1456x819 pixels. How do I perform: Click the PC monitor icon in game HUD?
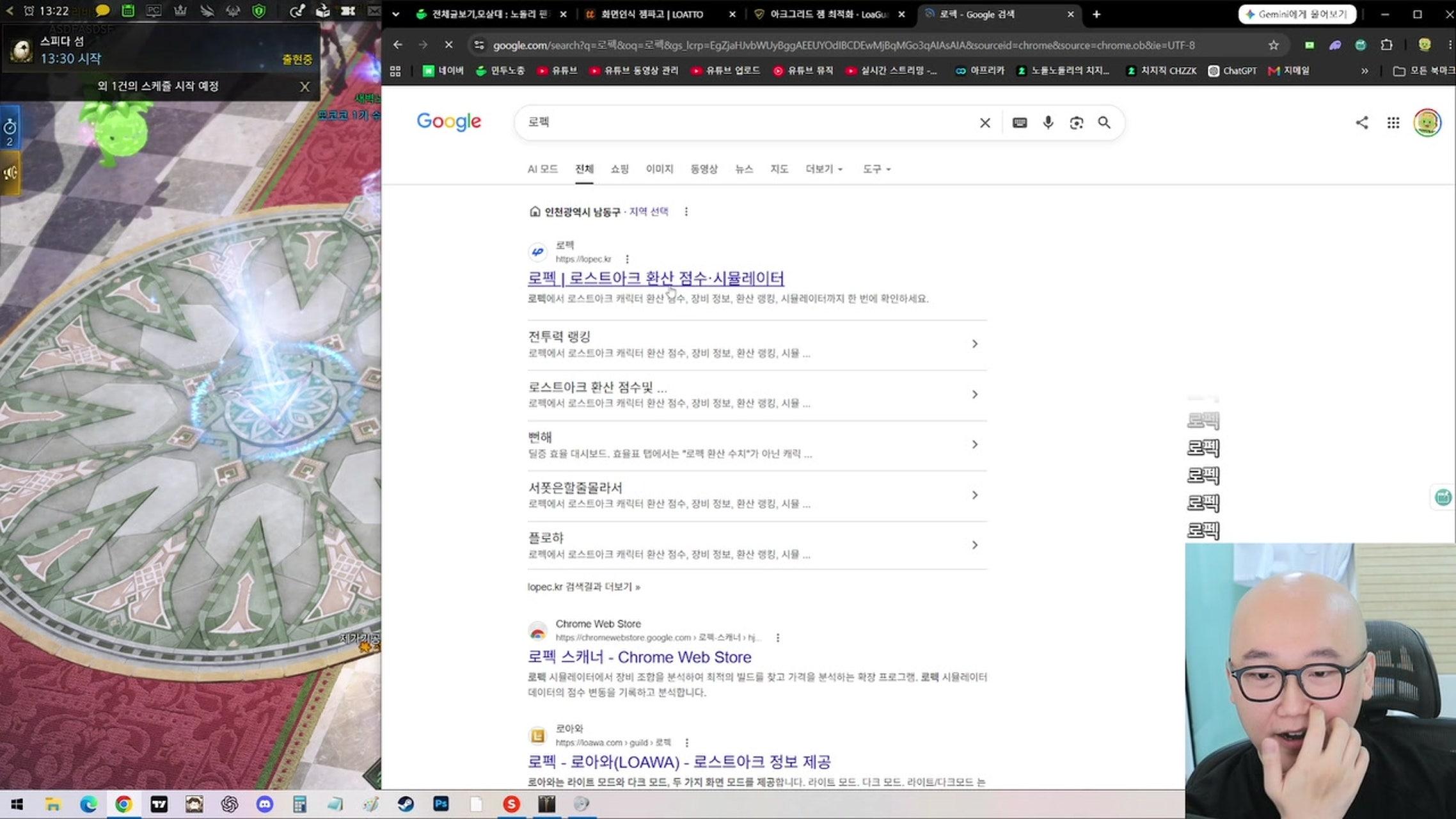click(154, 11)
